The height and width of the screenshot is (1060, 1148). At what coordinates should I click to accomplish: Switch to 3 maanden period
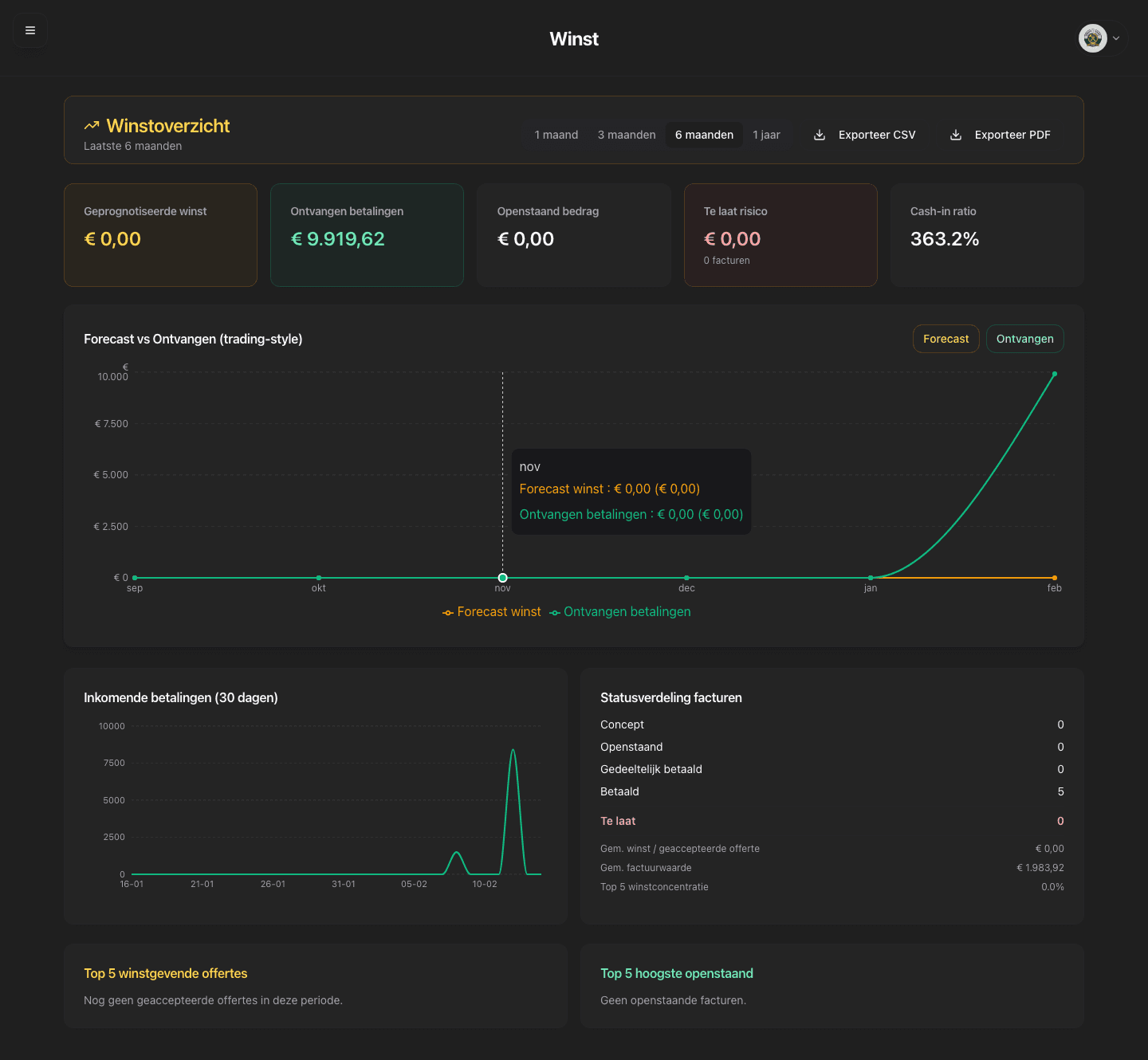[627, 135]
